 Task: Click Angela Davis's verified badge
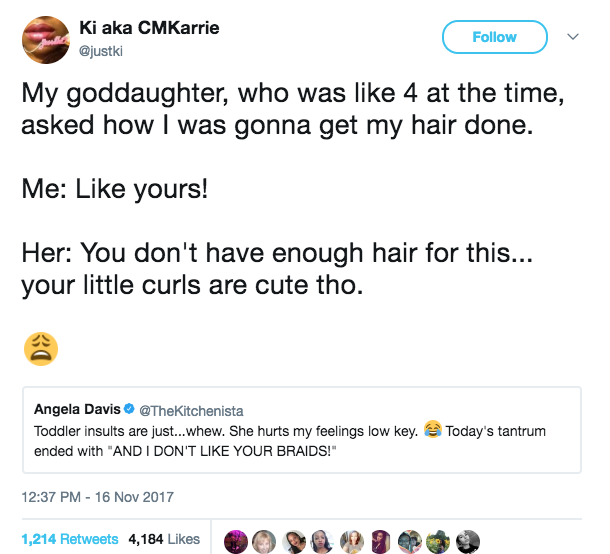coord(128,409)
